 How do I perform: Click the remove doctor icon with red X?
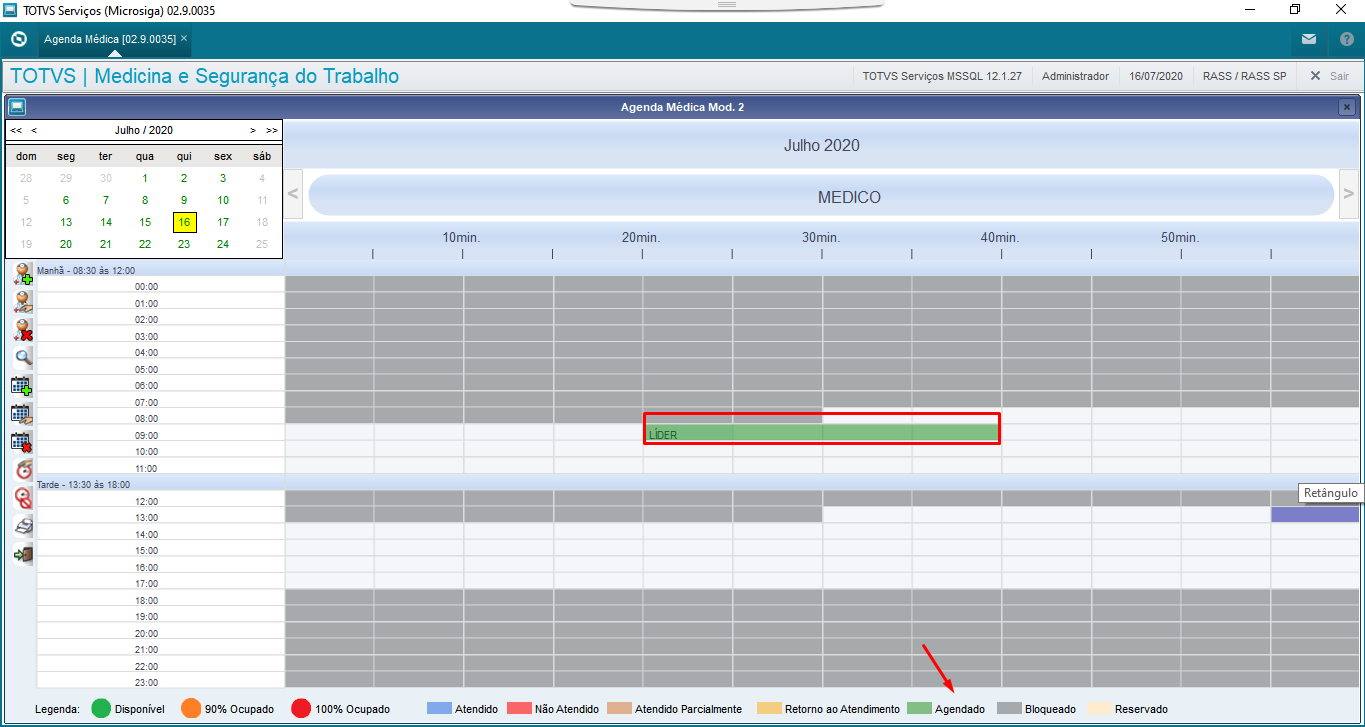click(x=23, y=330)
